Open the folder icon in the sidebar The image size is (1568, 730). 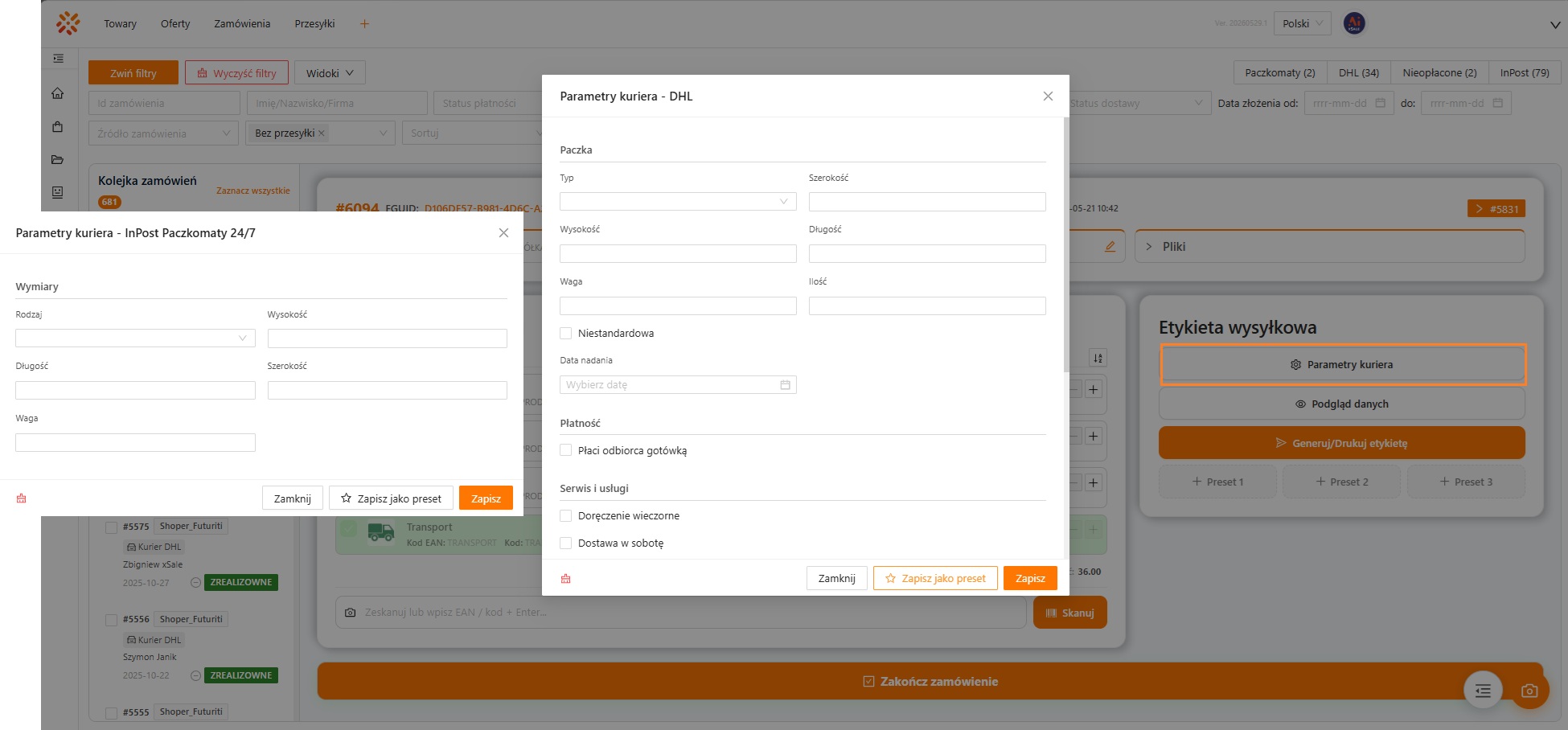[58, 159]
